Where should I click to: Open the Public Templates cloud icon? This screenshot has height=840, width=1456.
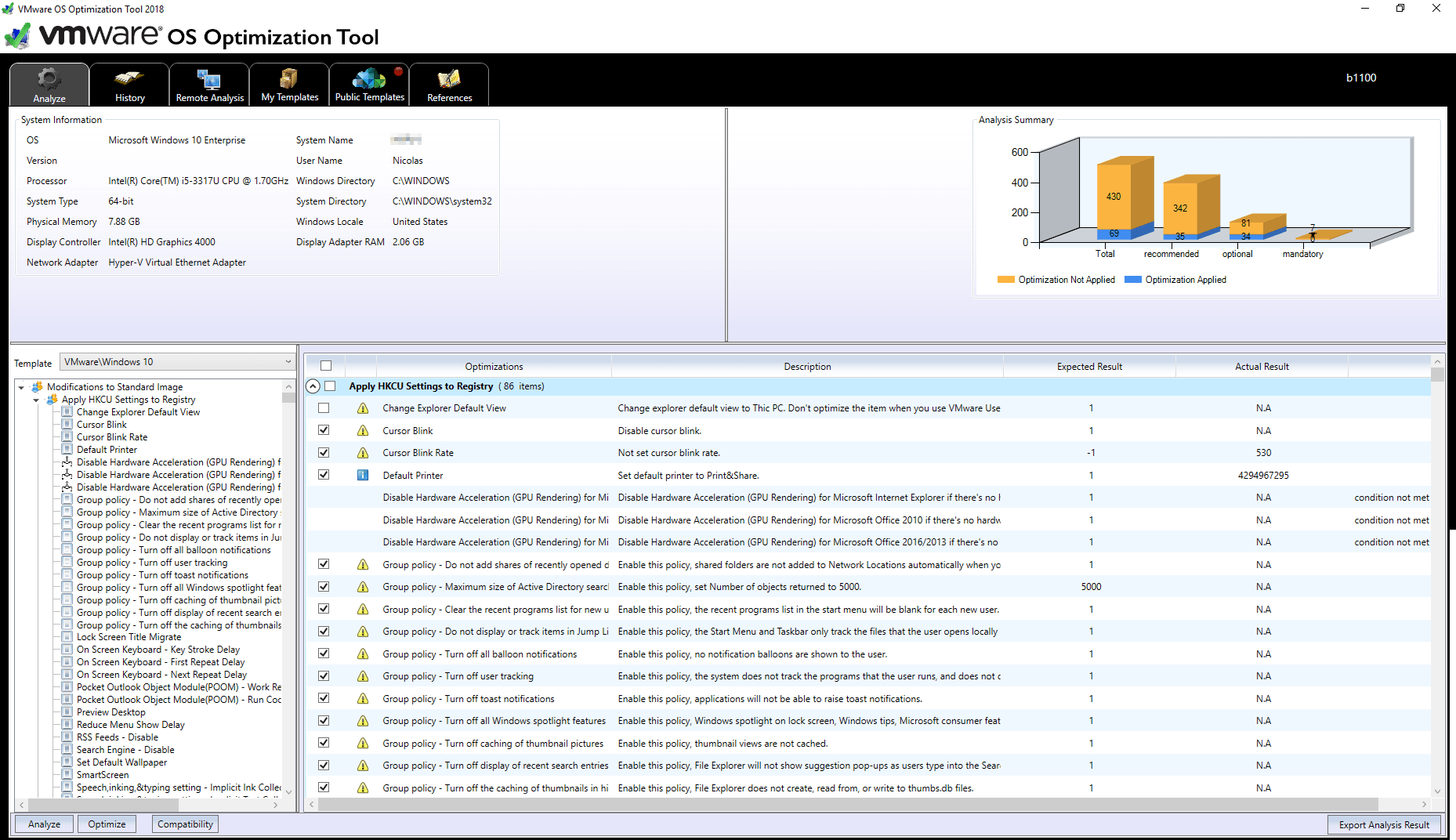[369, 78]
